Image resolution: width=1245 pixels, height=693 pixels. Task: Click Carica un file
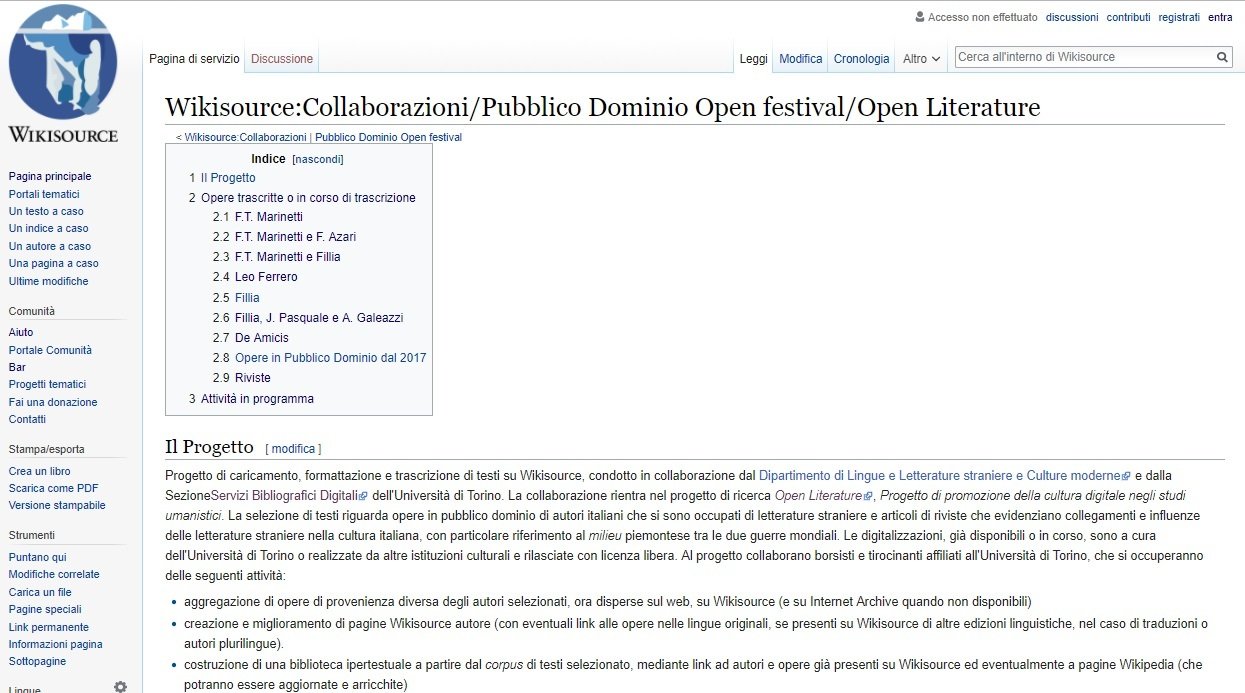coord(40,592)
